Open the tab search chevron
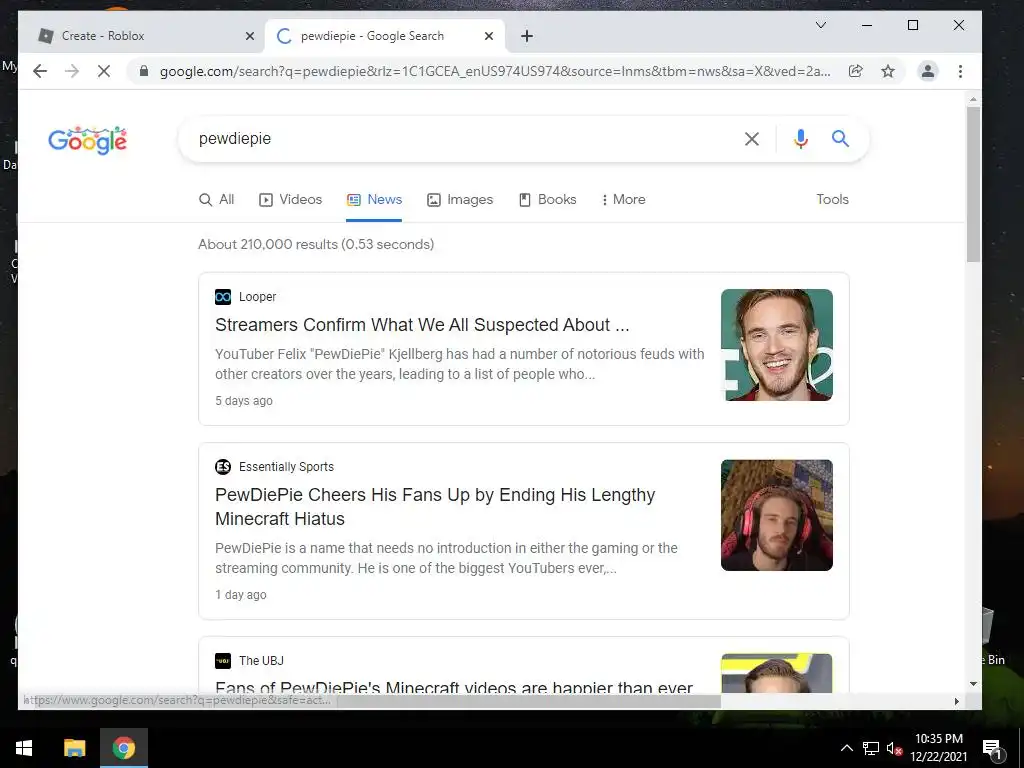The image size is (1024, 768). (x=821, y=25)
